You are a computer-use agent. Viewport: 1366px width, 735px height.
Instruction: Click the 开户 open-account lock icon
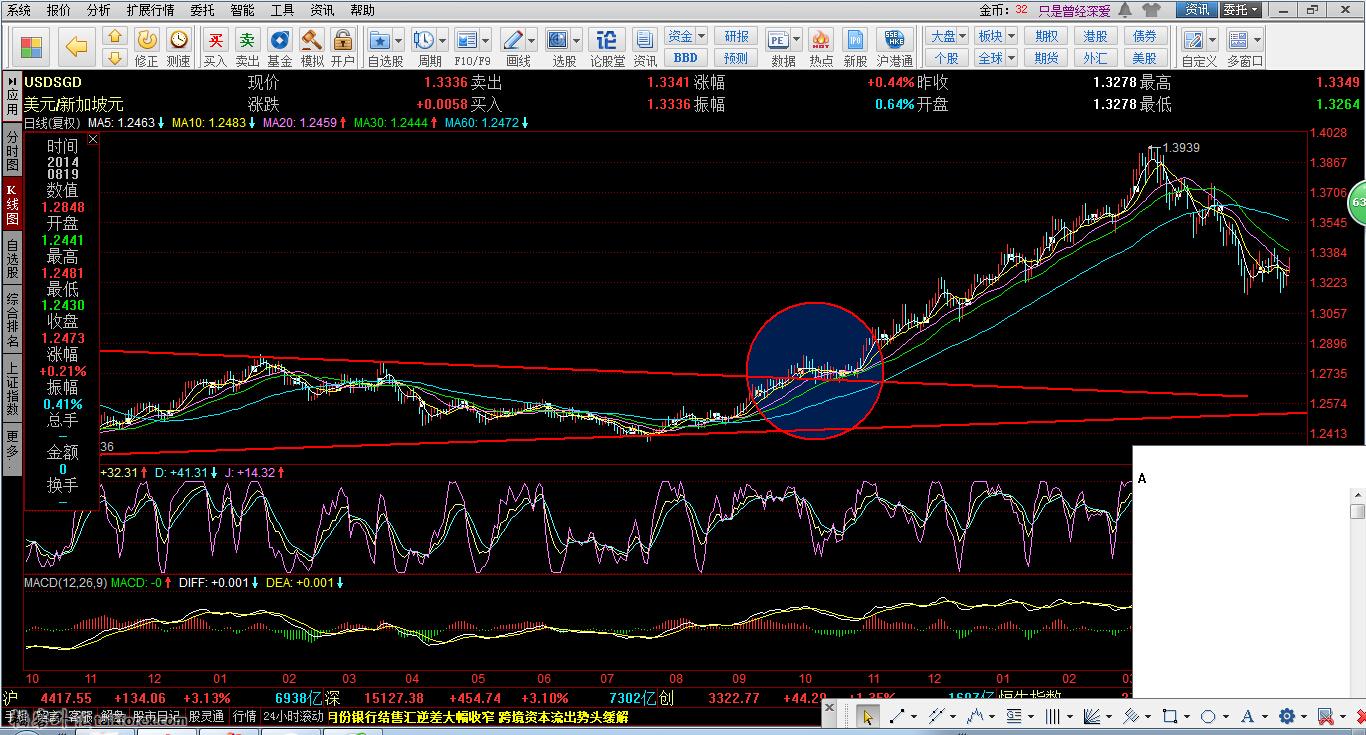tap(343, 39)
